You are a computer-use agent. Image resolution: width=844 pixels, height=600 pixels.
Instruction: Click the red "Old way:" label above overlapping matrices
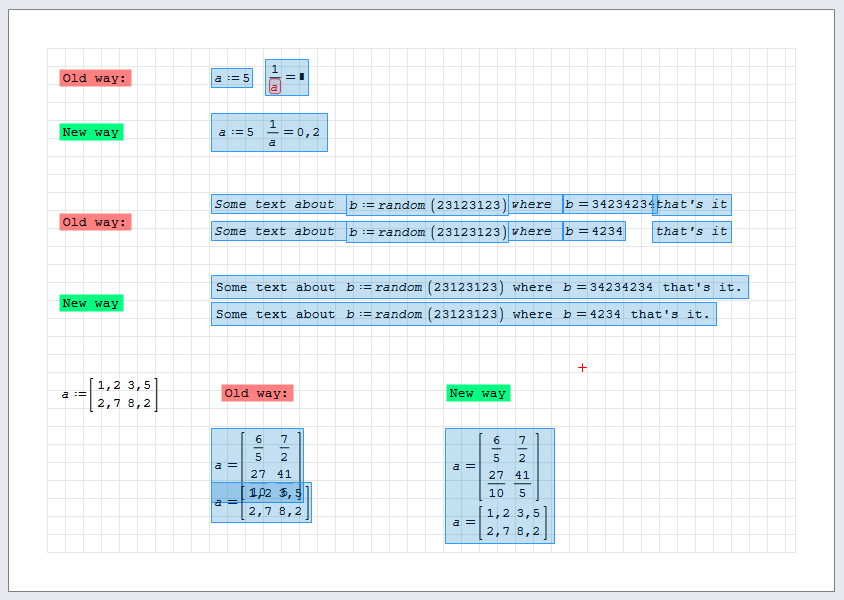[257, 393]
